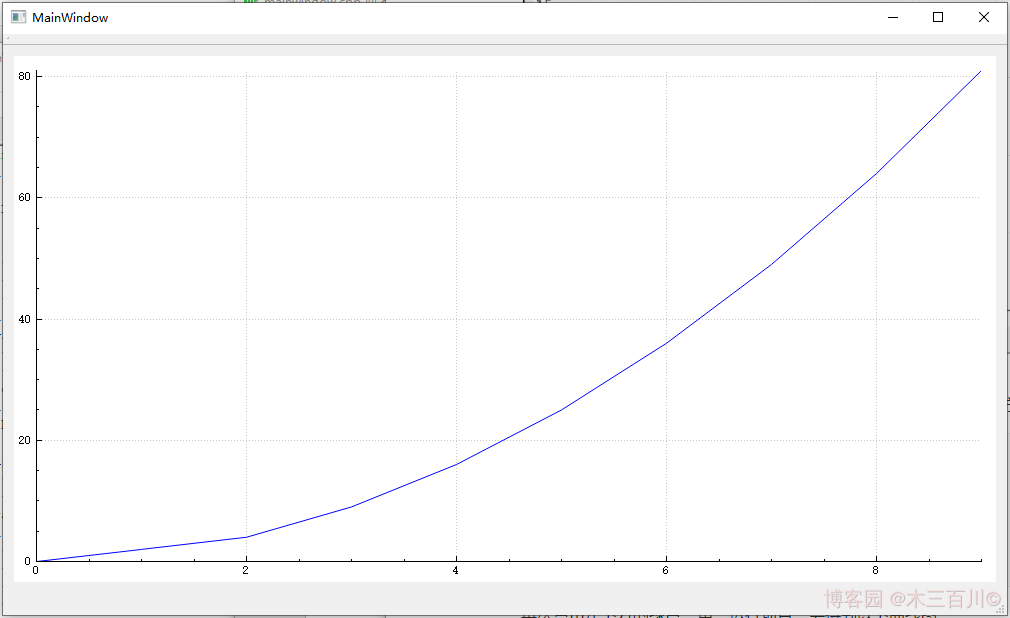Image resolution: width=1010 pixels, height=618 pixels.
Task: Click the x-axis tick label 4
Action: click(456, 571)
